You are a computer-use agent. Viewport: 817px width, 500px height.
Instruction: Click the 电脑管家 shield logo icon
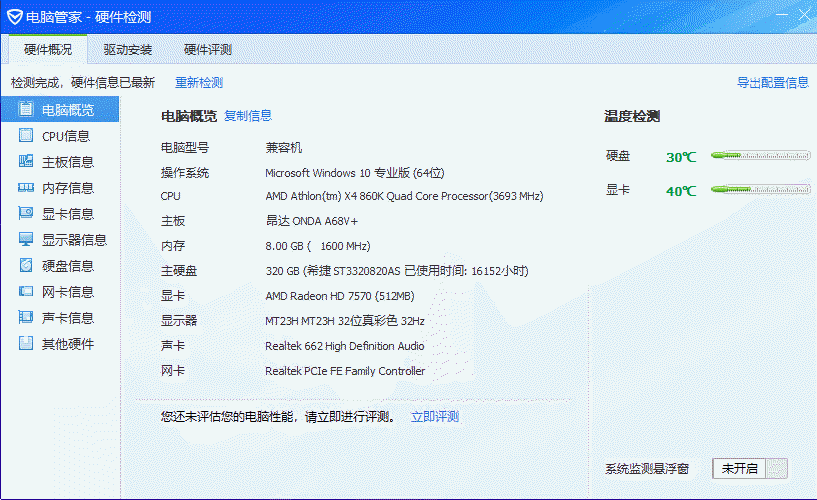(15, 17)
